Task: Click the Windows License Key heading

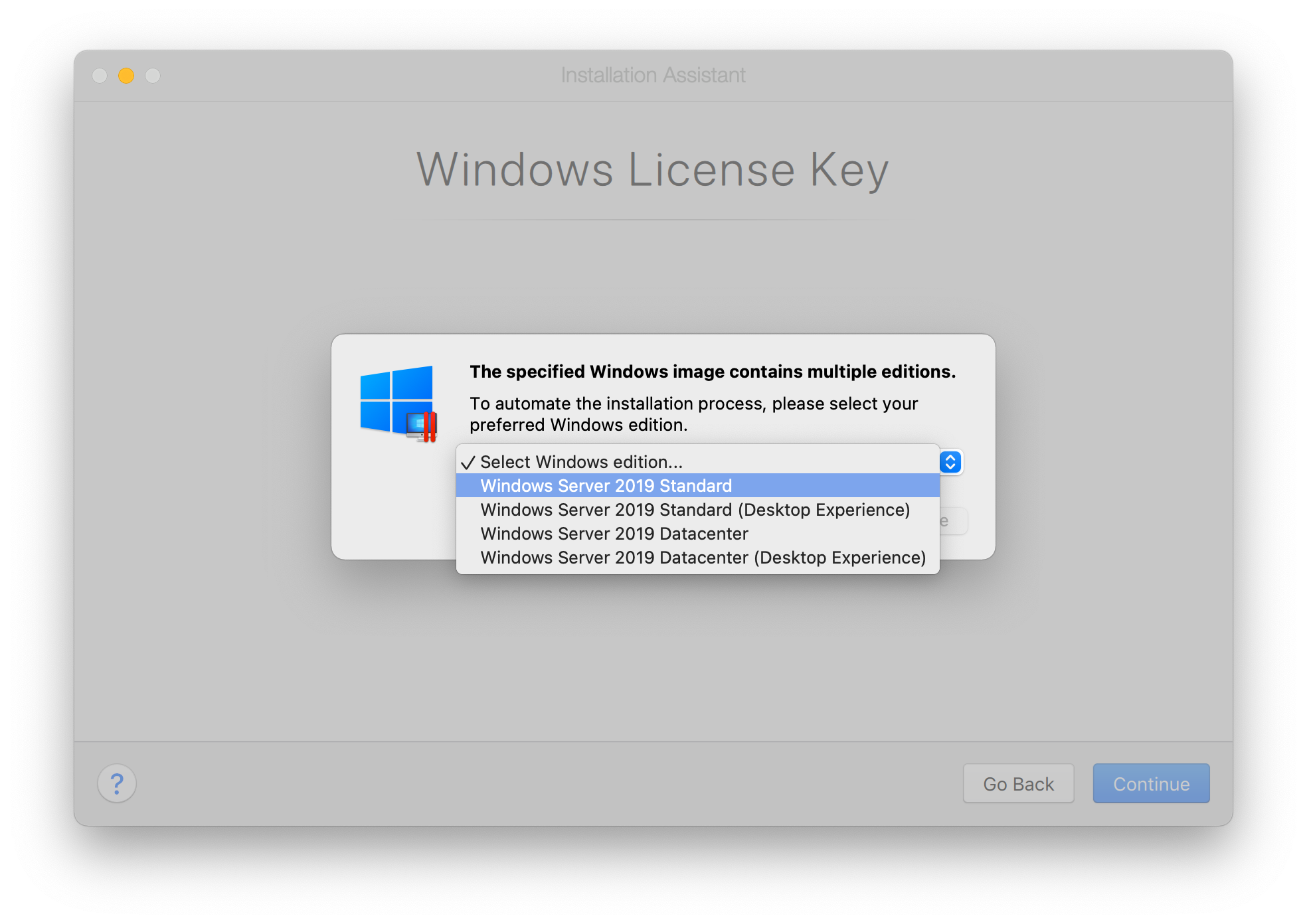Action: point(652,170)
